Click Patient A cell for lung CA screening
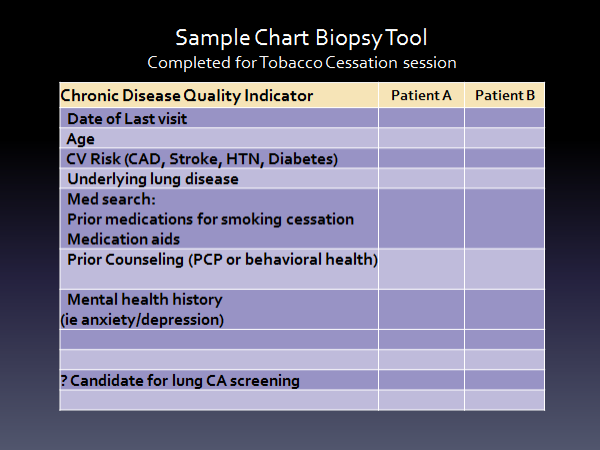Viewport: 600px width, 450px height. click(421, 380)
